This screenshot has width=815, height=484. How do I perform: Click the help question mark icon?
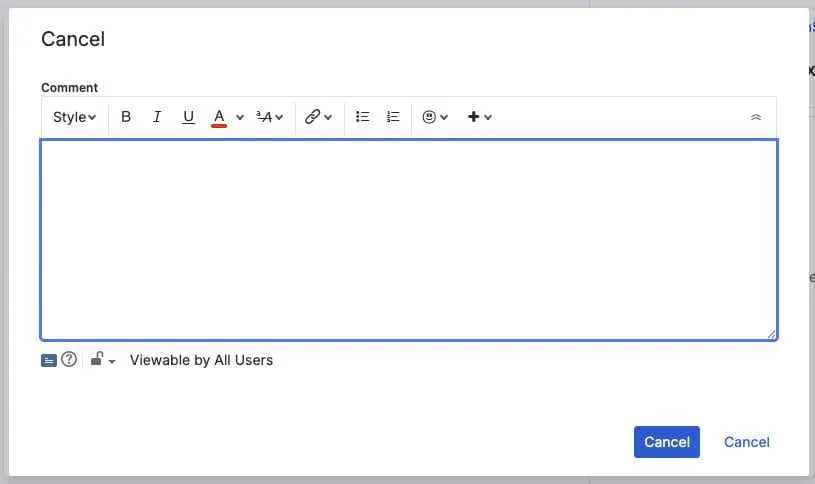[69, 360]
